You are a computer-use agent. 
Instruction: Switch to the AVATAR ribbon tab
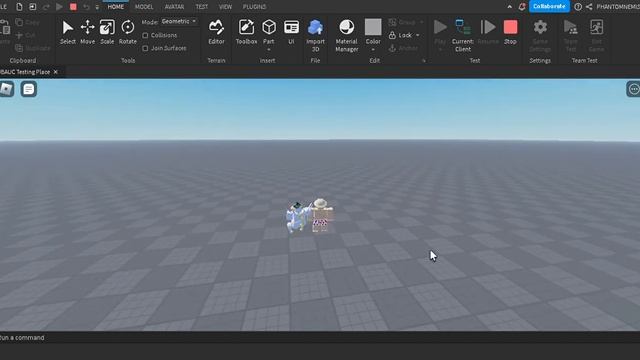point(174,7)
